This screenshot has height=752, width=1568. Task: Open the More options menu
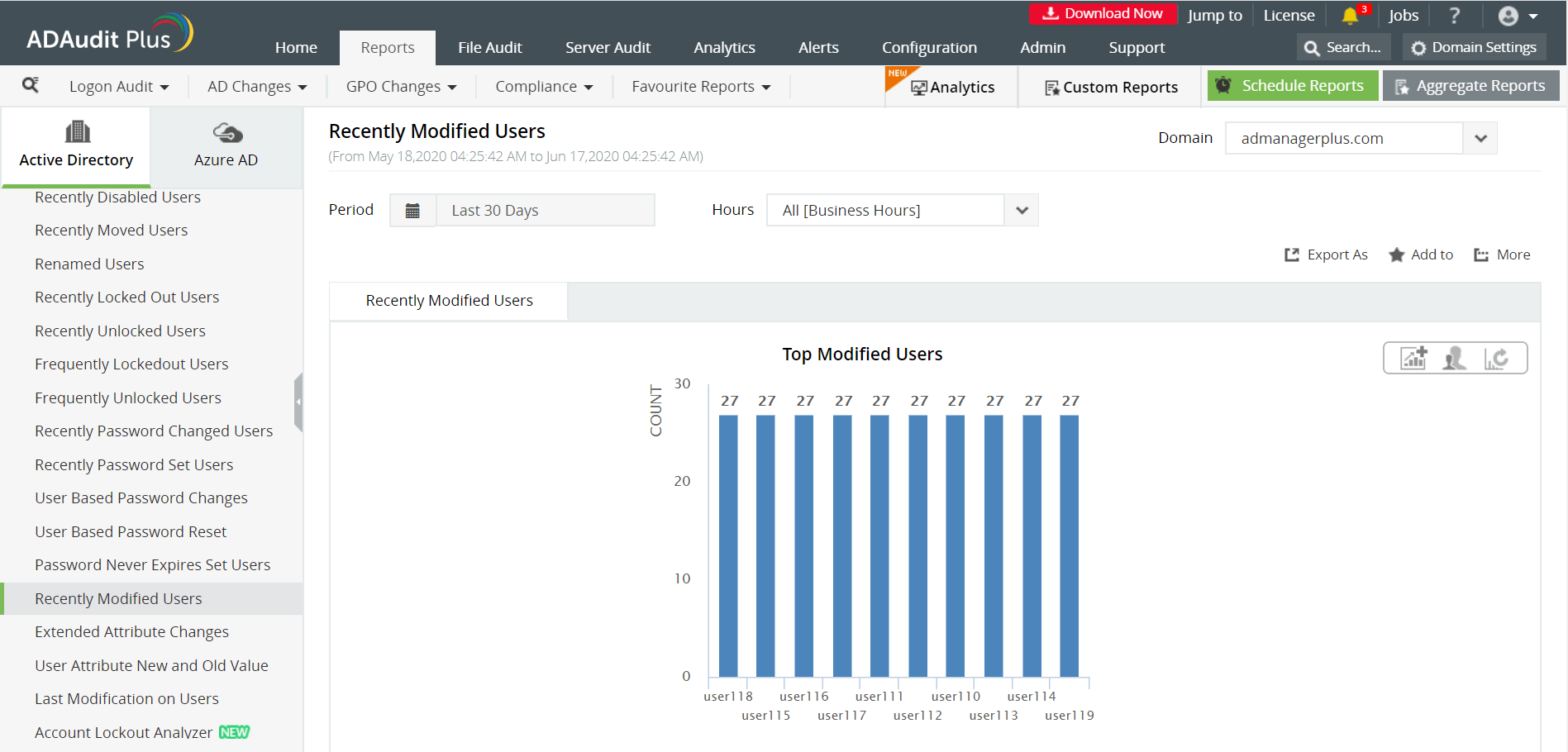(x=1502, y=255)
